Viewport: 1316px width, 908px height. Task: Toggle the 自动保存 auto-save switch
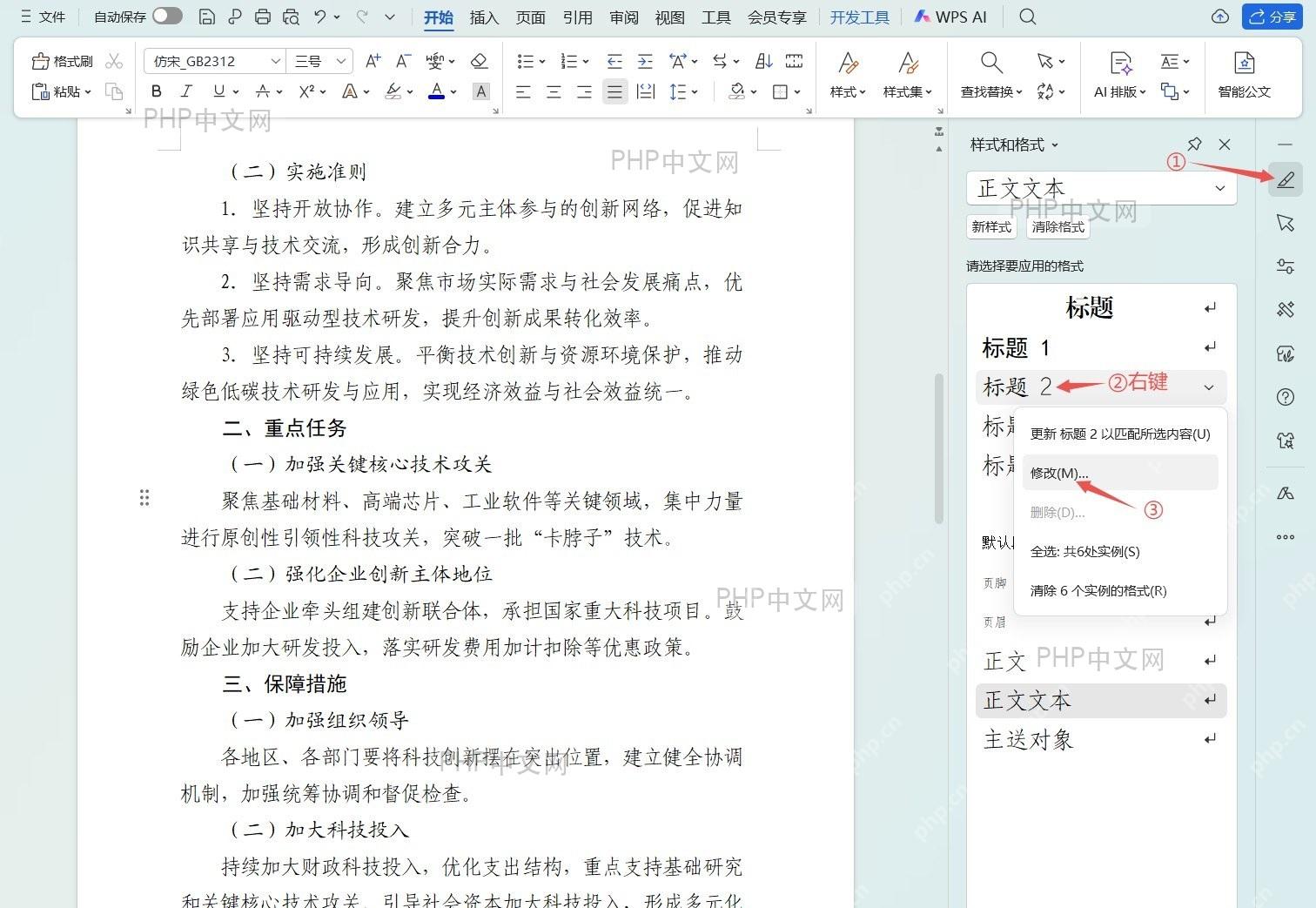[167, 16]
